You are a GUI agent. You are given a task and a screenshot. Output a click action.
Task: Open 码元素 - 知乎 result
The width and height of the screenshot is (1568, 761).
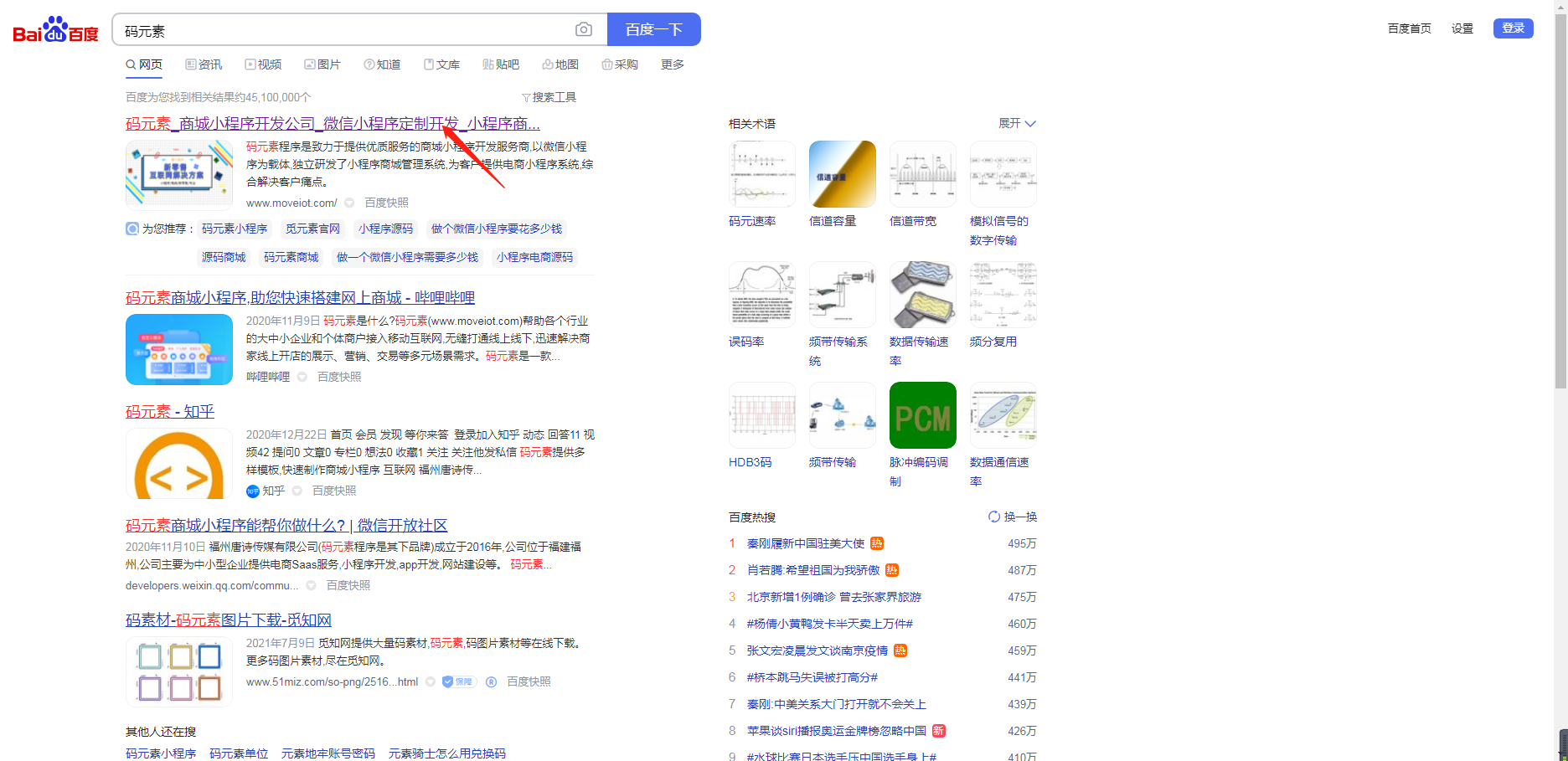point(170,412)
